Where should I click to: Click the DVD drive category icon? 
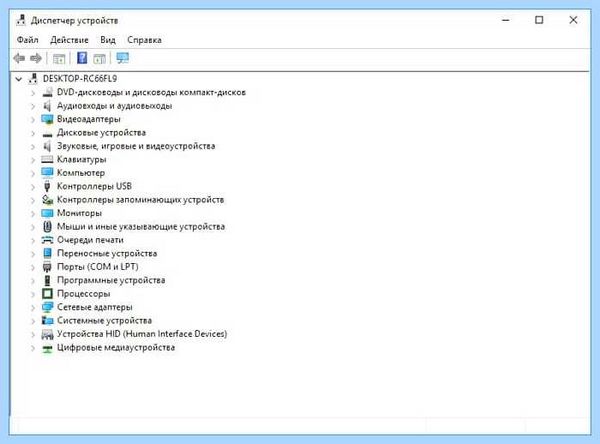click(x=47, y=92)
